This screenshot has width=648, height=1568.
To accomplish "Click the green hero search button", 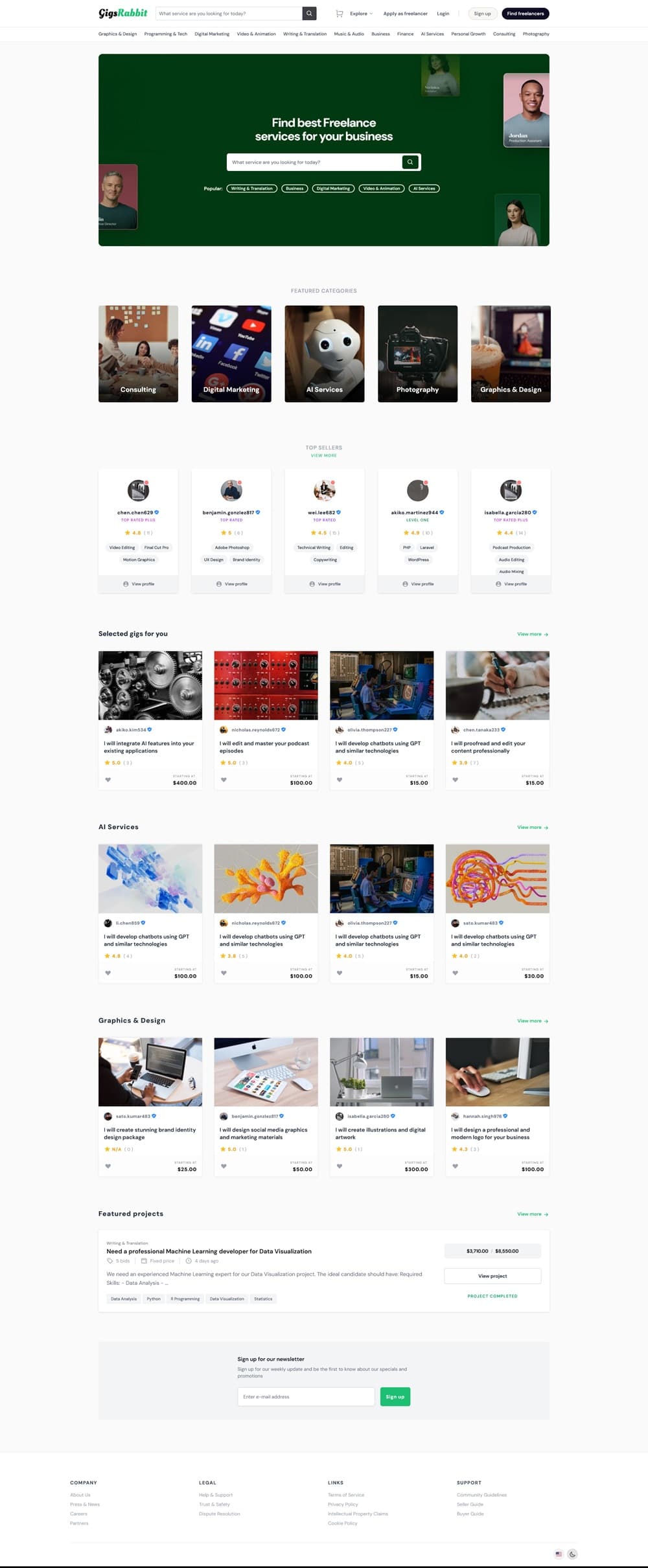I will [410, 162].
